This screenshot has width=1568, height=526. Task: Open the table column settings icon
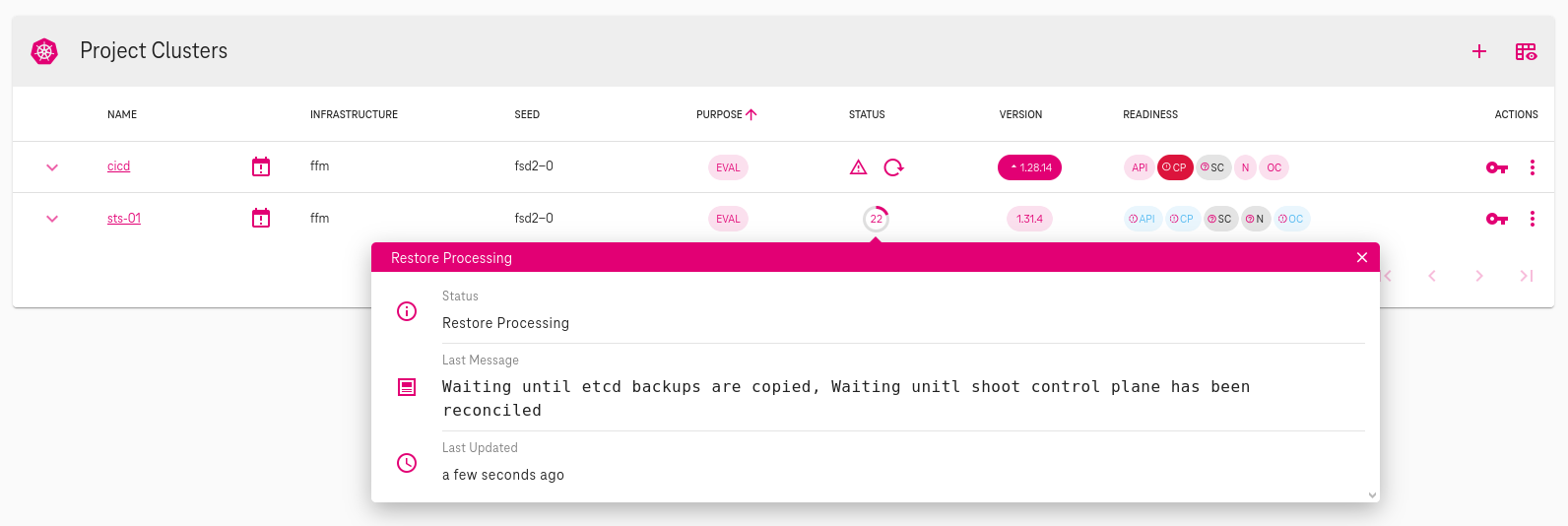click(x=1526, y=51)
